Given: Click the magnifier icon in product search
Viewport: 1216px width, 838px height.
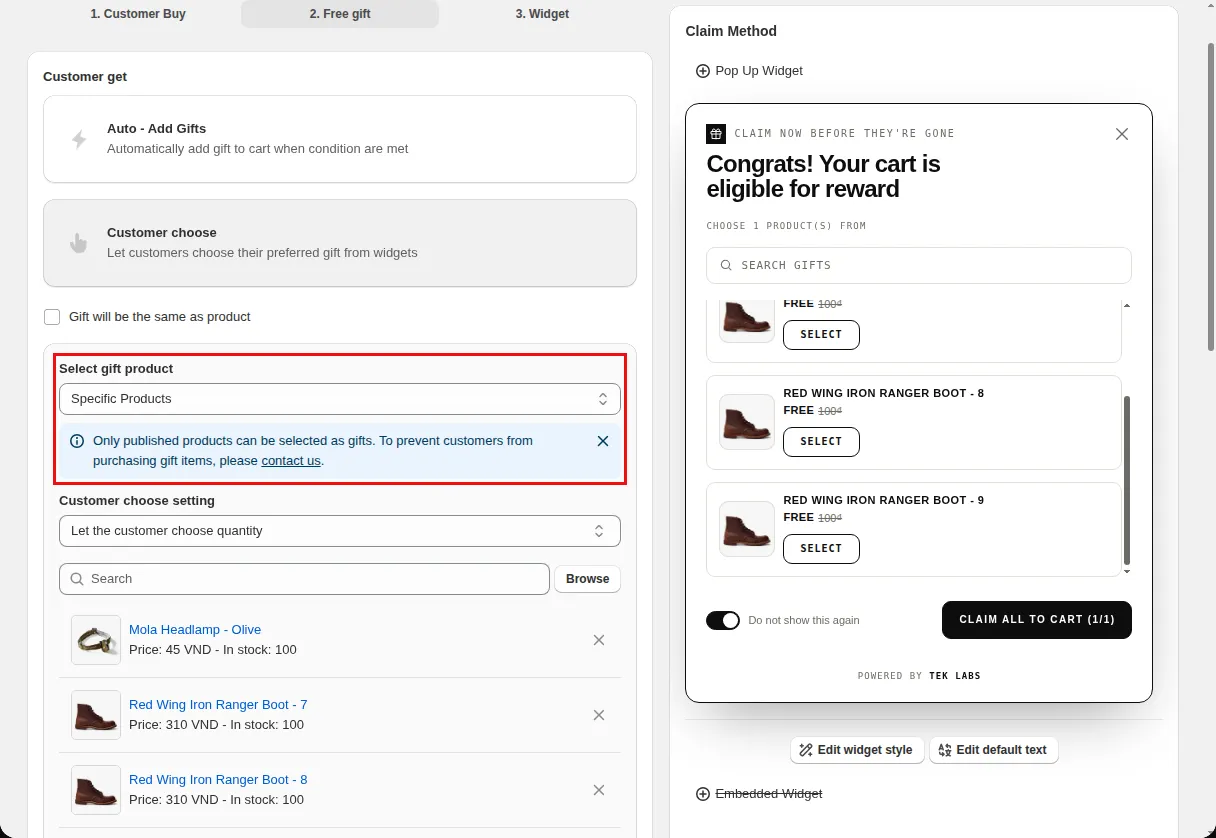Looking at the screenshot, I should [77, 579].
